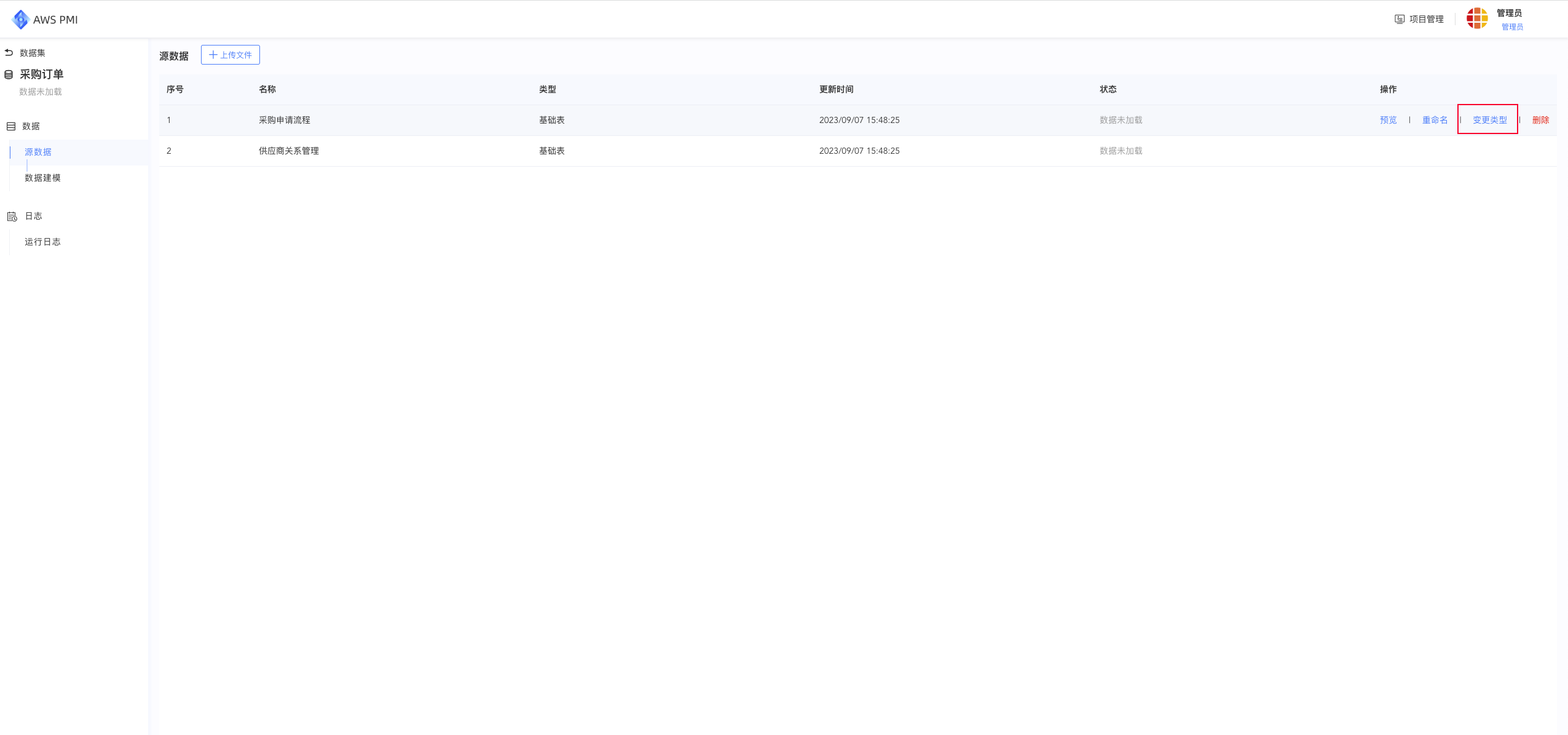
Task: Click the AWS PMI logo icon
Action: pos(20,20)
